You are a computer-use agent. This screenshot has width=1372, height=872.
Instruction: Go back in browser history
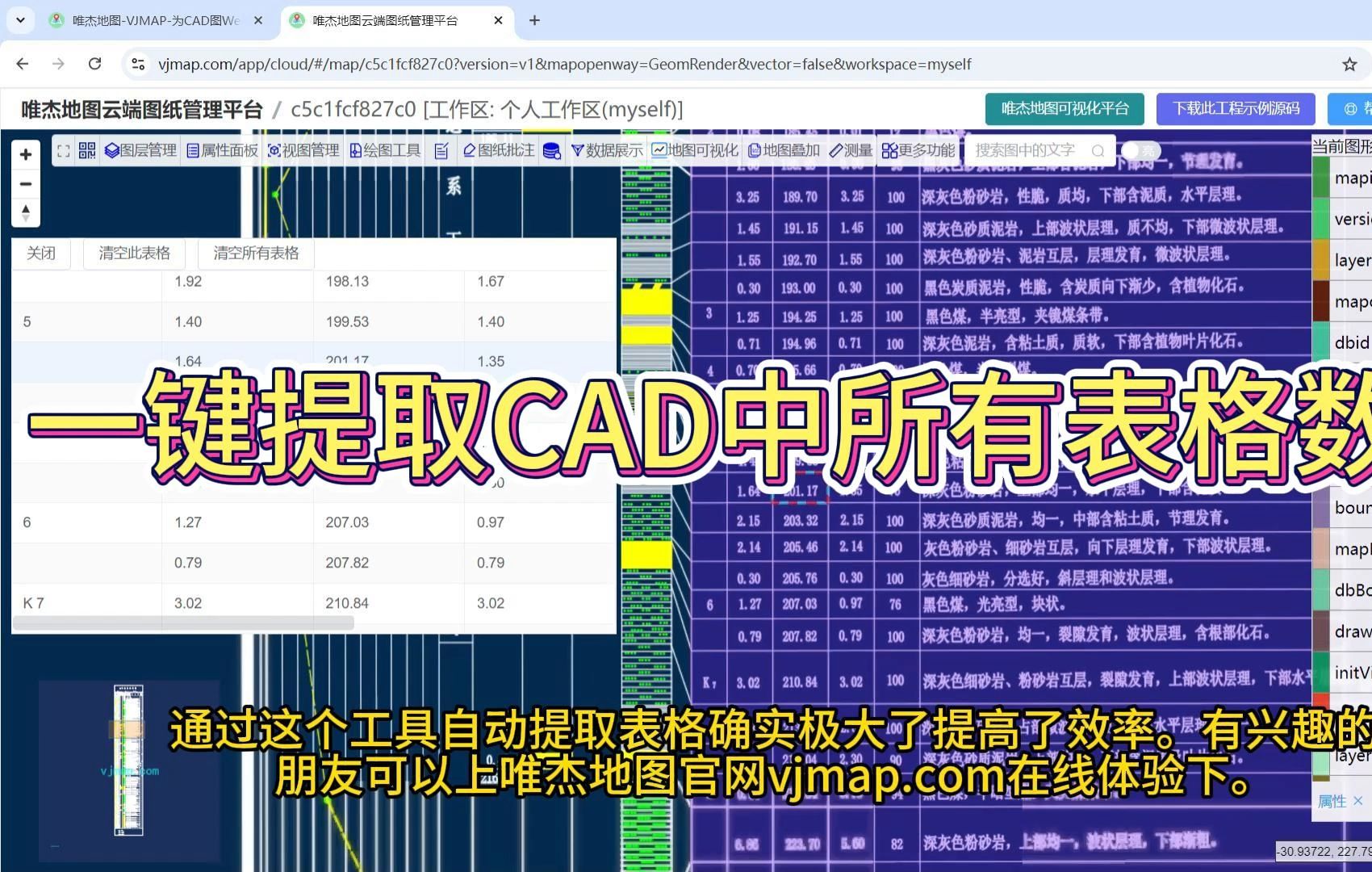tap(23, 64)
